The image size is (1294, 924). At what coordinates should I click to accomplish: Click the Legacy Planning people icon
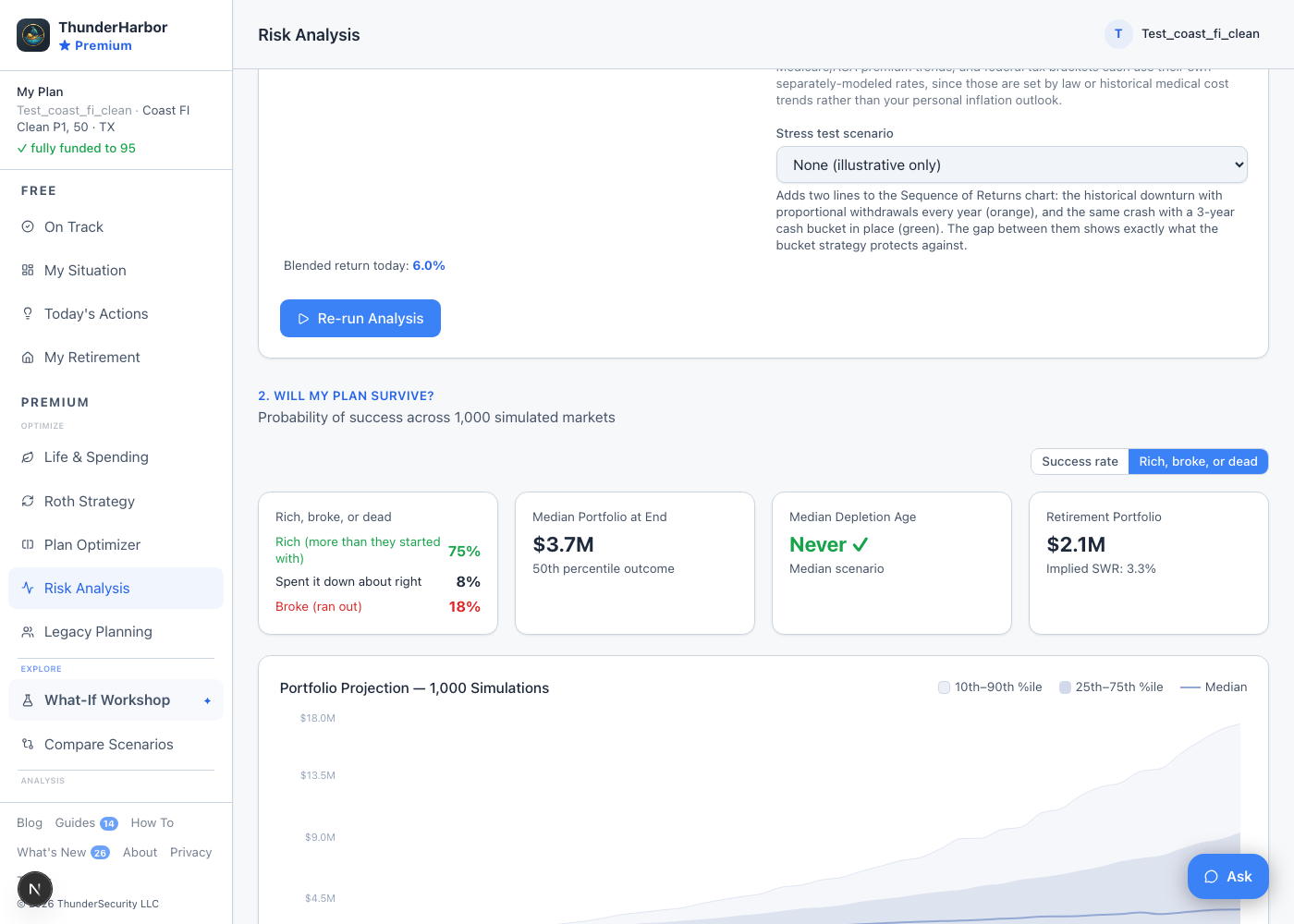point(28,631)
